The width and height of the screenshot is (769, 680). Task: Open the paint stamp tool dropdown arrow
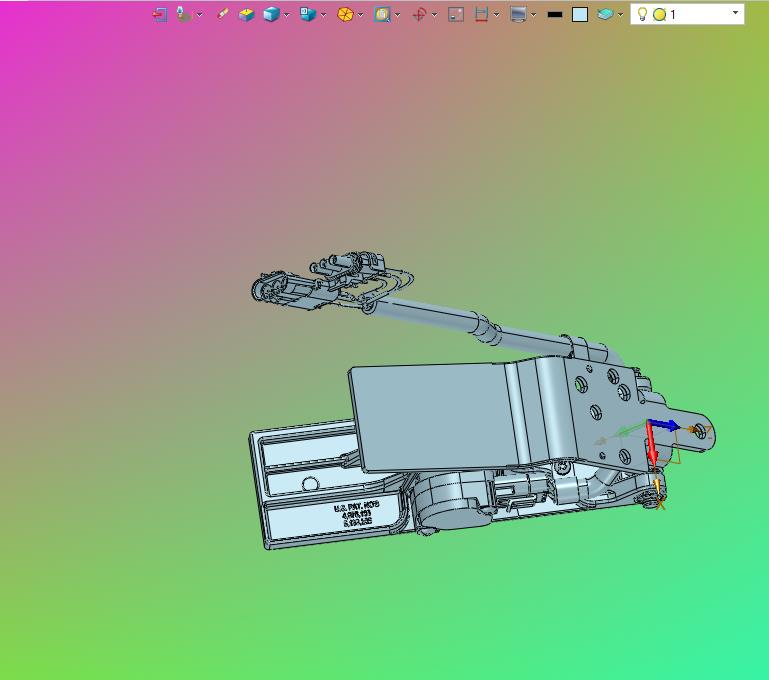(x=200, y=15)
